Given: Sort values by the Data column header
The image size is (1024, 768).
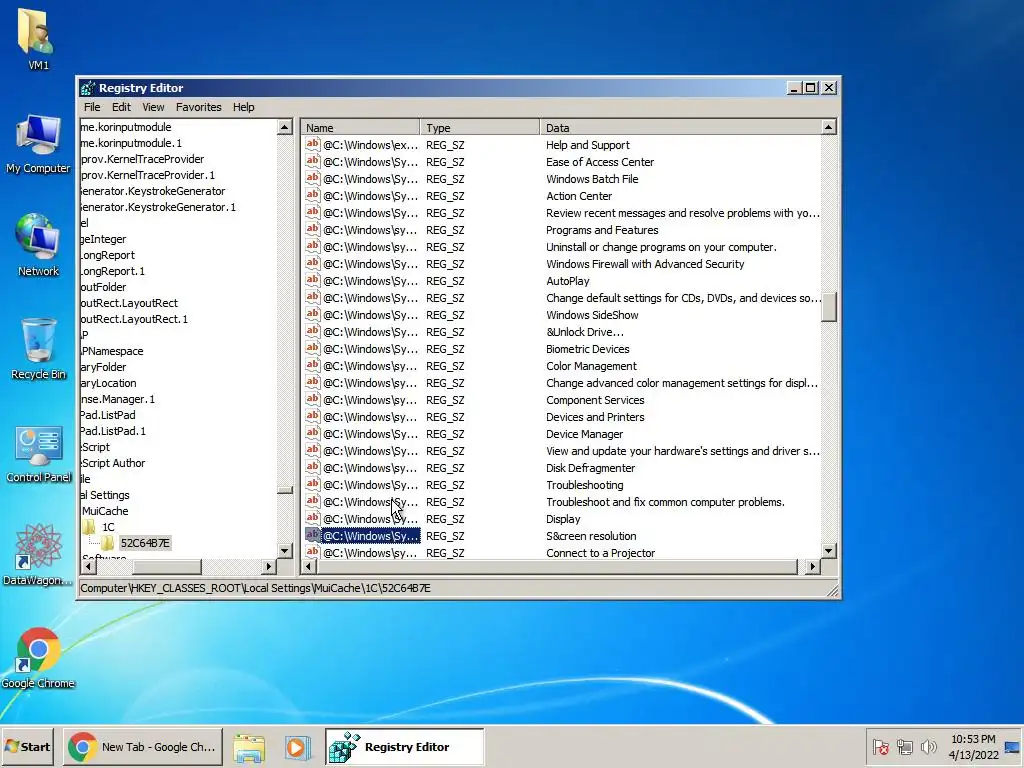Looking at the screenshot, I should click(680, 127).
